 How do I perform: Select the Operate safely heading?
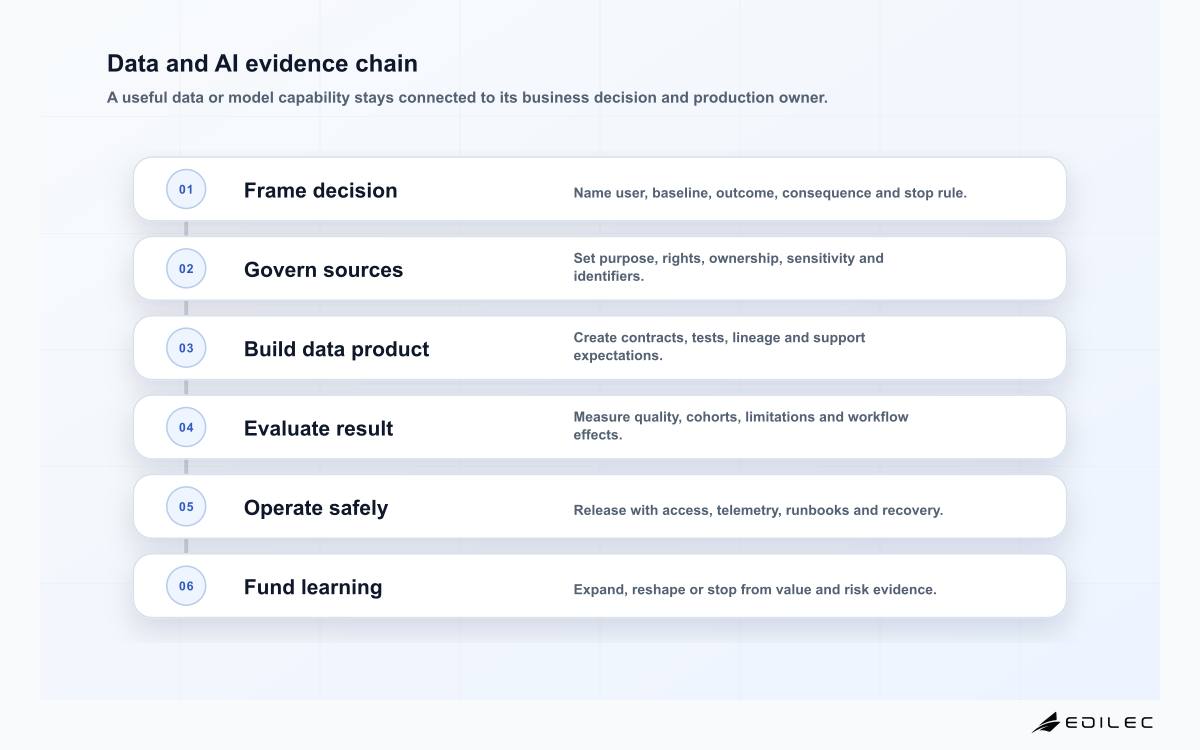[316, 507]
